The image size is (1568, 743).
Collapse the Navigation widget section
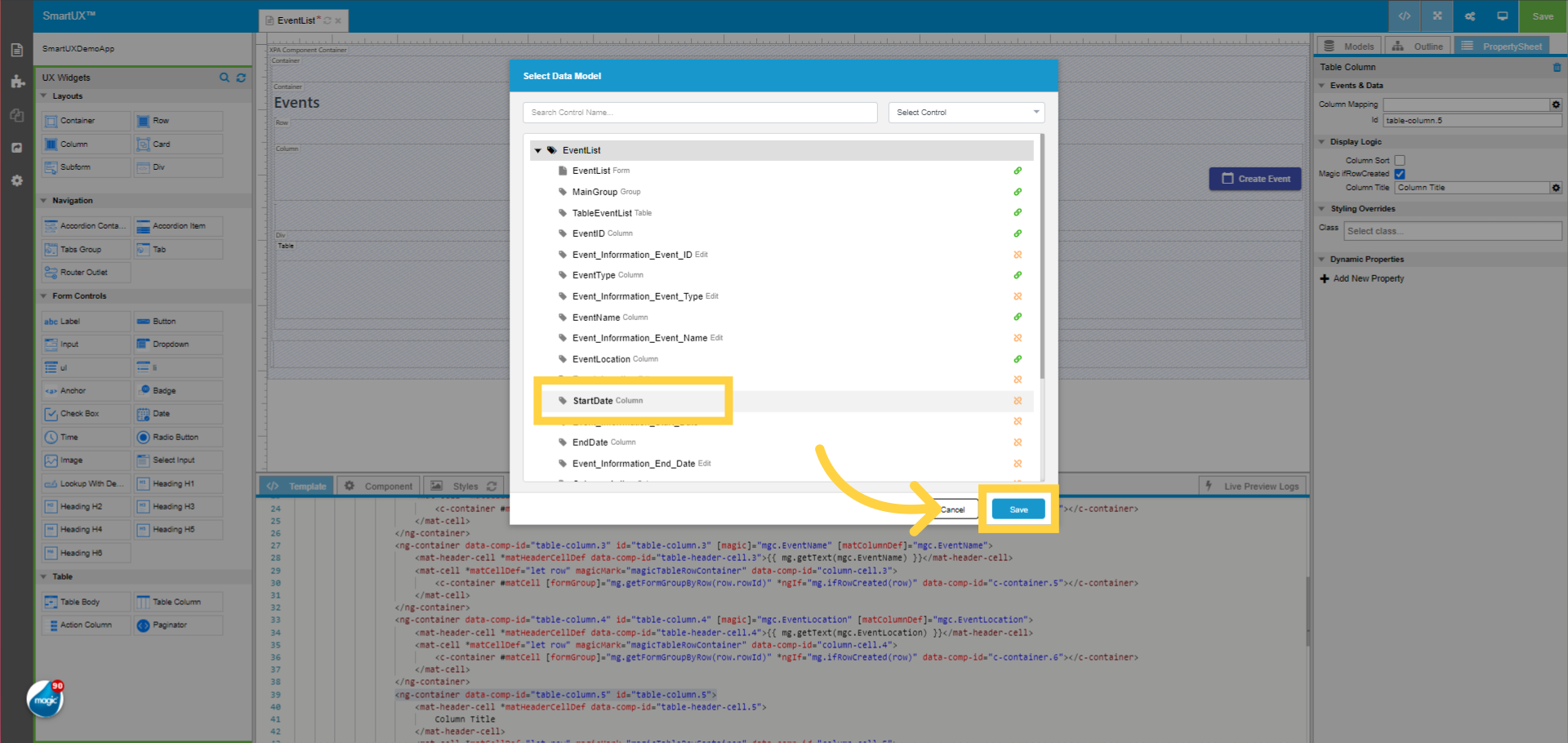click(x=44, y=201)
